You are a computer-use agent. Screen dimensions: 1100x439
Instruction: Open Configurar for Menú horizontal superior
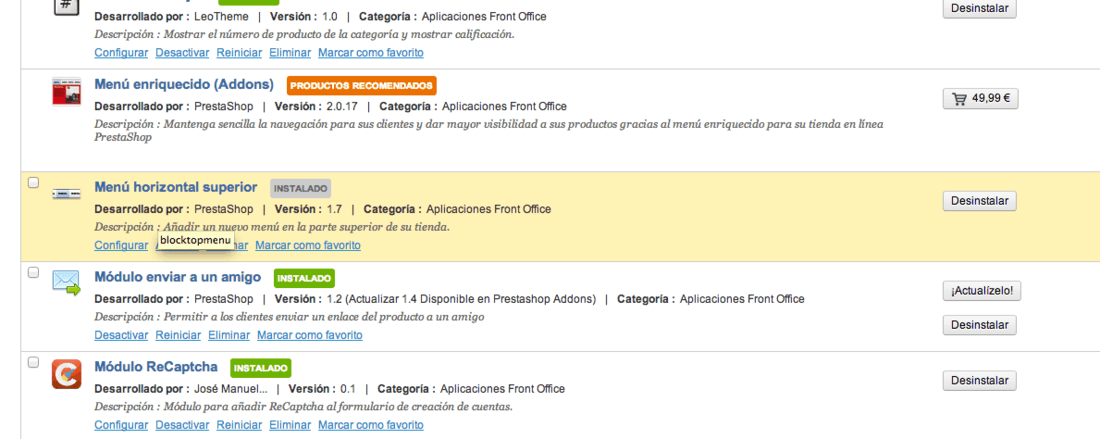(121, 245)
